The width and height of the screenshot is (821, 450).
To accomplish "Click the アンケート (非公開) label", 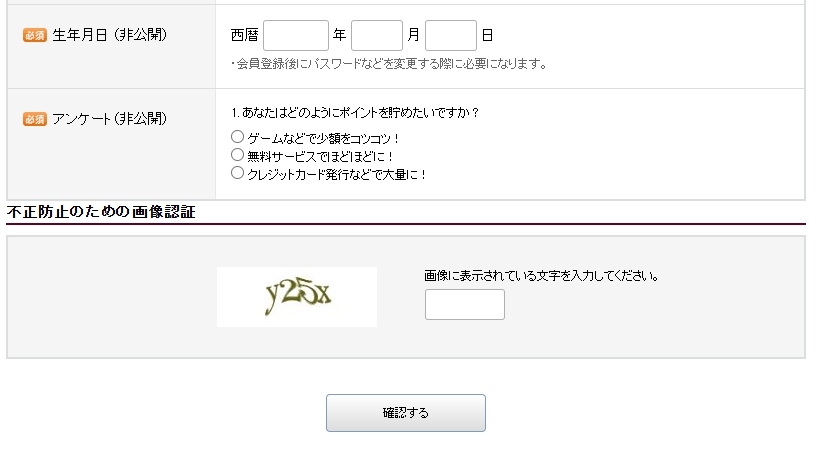I will tap(109, 119).
